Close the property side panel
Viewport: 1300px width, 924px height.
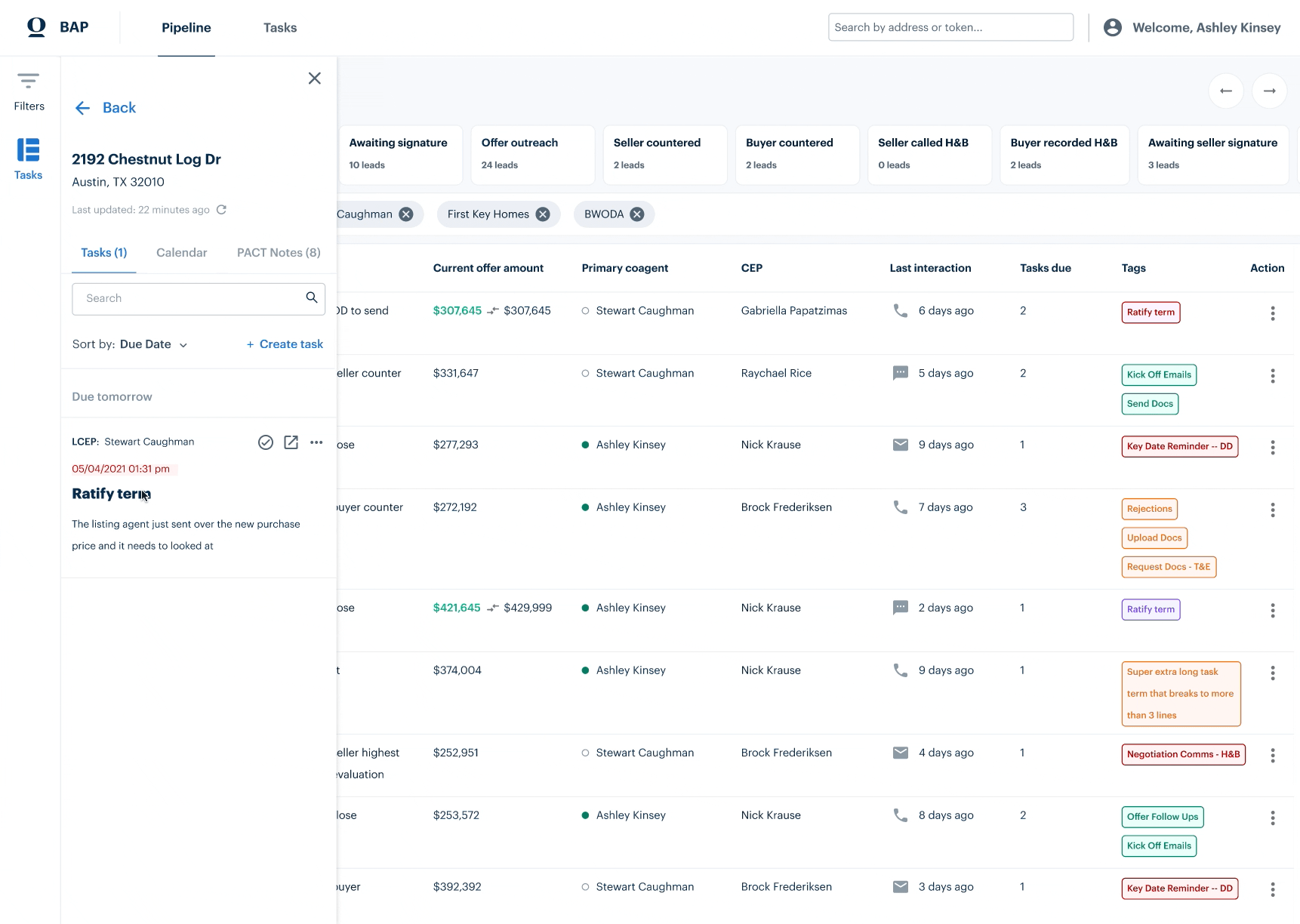coord(315,79)
